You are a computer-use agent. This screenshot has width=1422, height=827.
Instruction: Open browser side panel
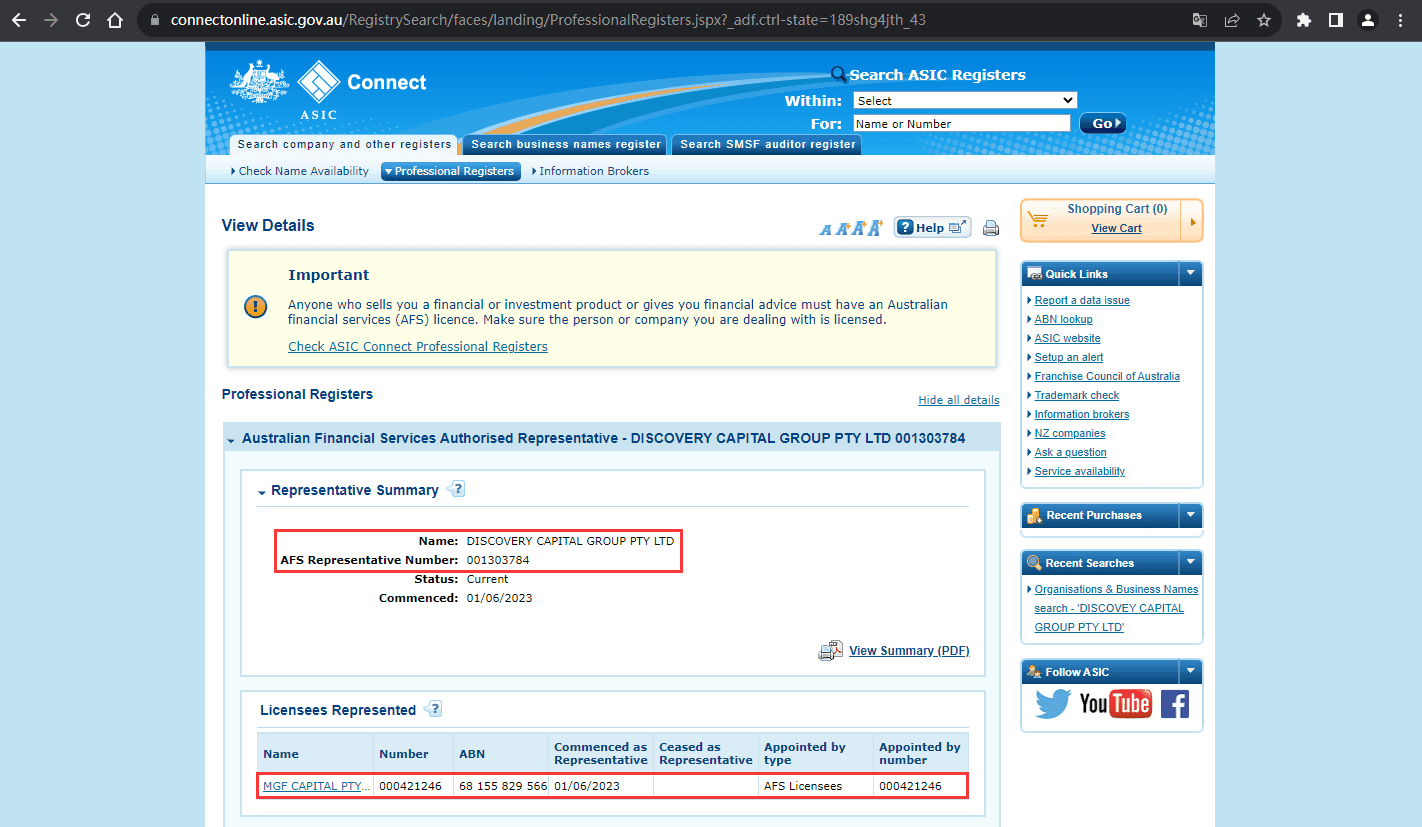[1335, 20]
